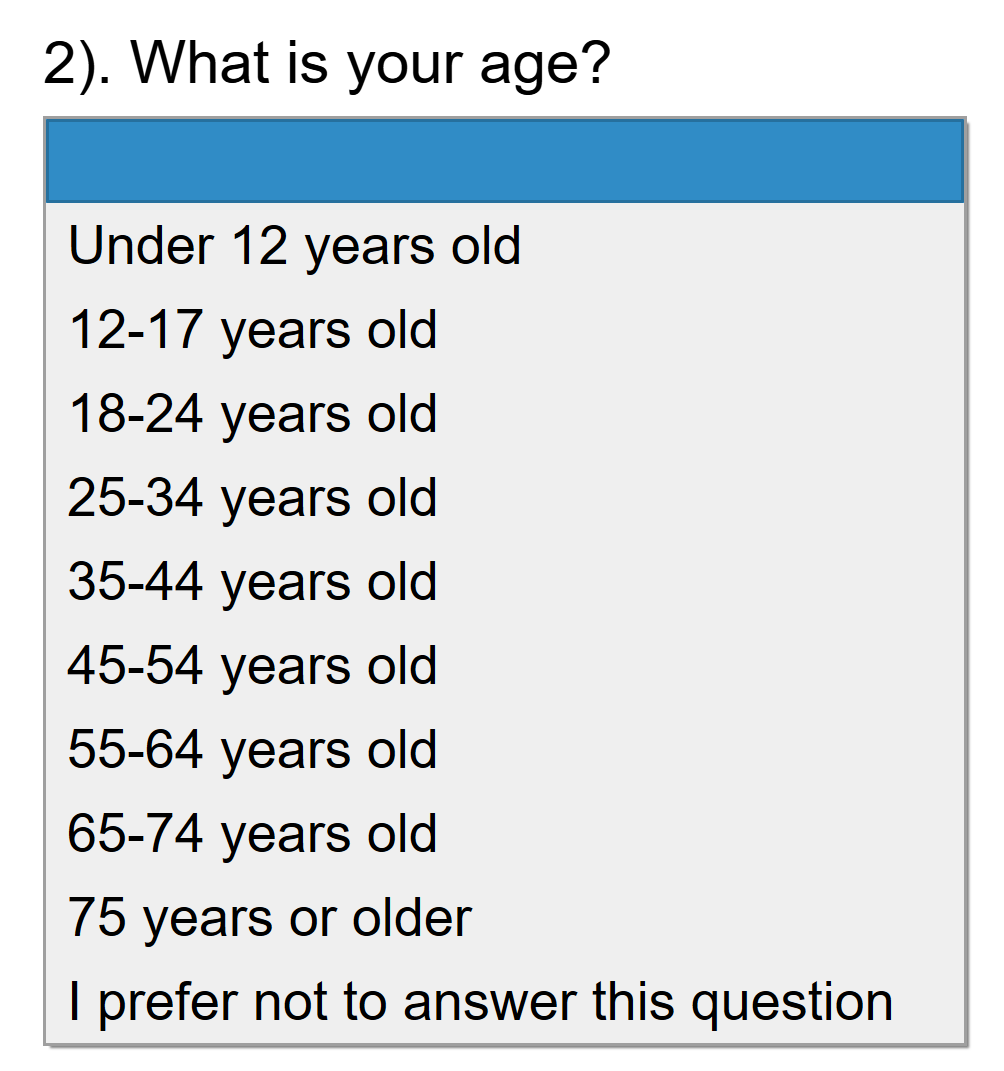Pick 18-24 years old age range
This screenshot has height=1071, width=1004.
252,414
